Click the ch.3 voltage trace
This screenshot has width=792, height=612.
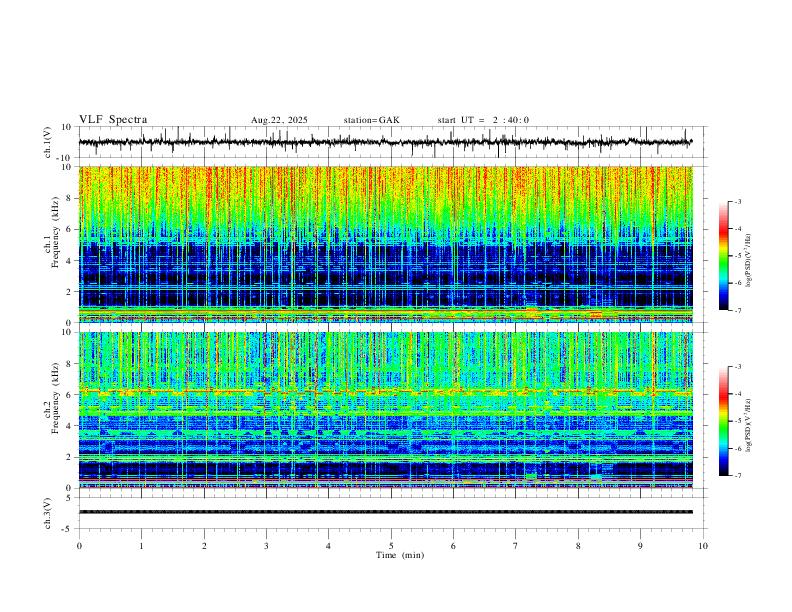385,512
